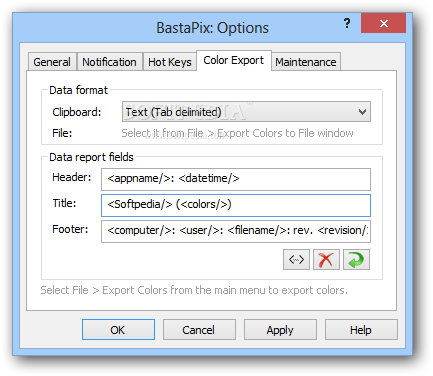Click the 'Select File > Export Colors from the main menu' hint
433x376 pixels.
[194, 290]
